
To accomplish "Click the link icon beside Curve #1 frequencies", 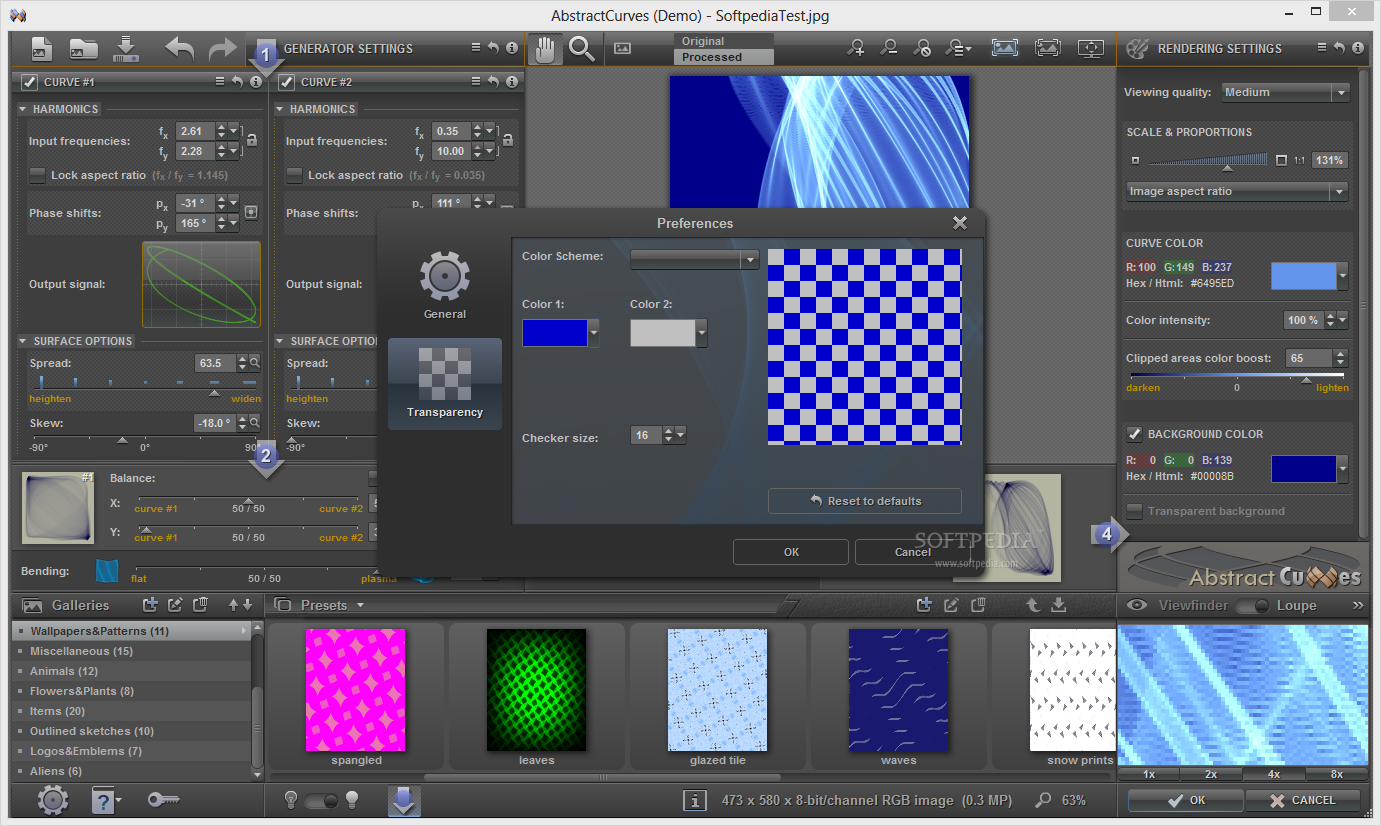I will pyautogui.click(x=252, y=140).
